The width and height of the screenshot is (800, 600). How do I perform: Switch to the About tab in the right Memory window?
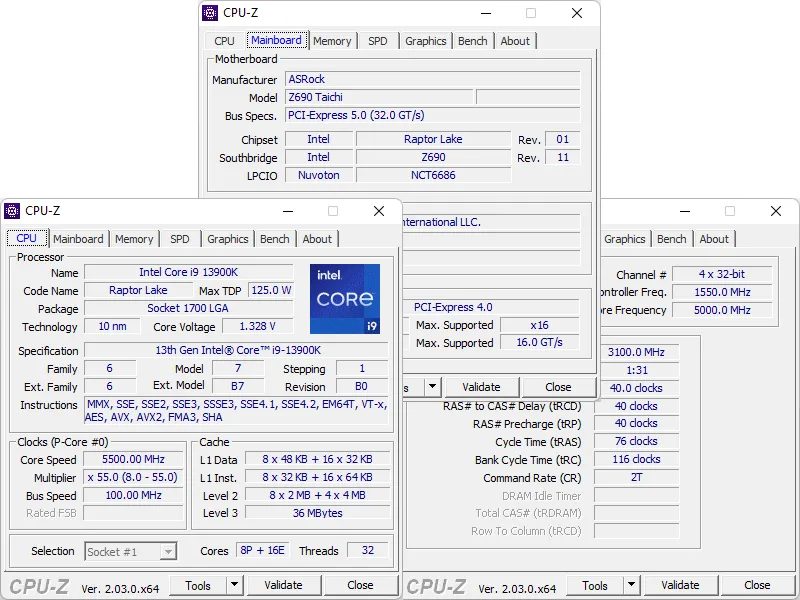tap(714, 239)
